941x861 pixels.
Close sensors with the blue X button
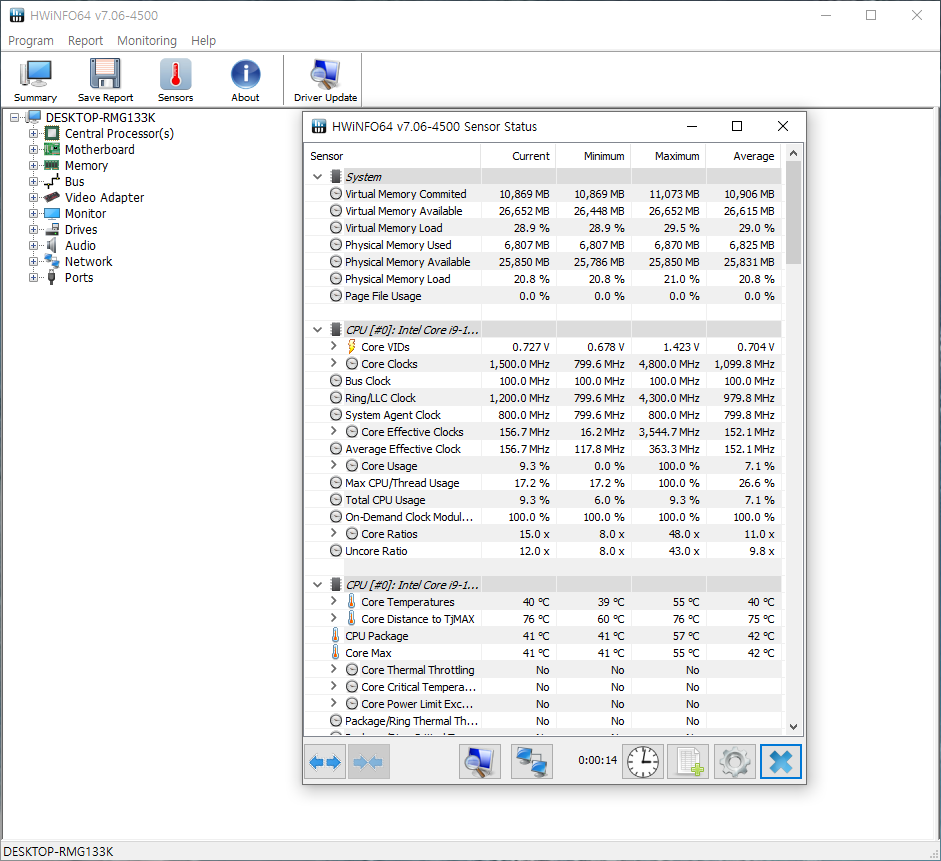tap(781, 762)
